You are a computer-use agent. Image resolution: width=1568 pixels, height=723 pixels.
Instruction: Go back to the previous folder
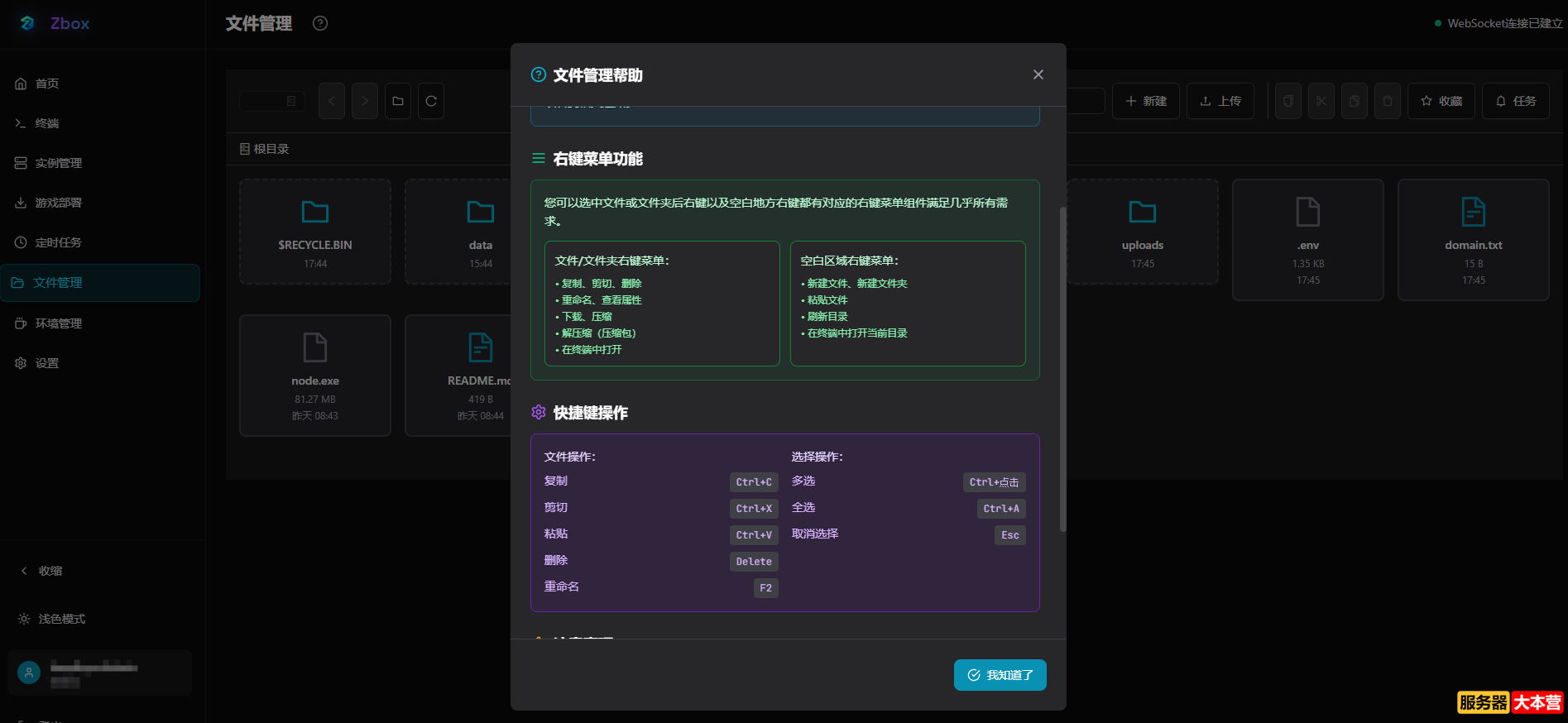[x=332, y=101]
